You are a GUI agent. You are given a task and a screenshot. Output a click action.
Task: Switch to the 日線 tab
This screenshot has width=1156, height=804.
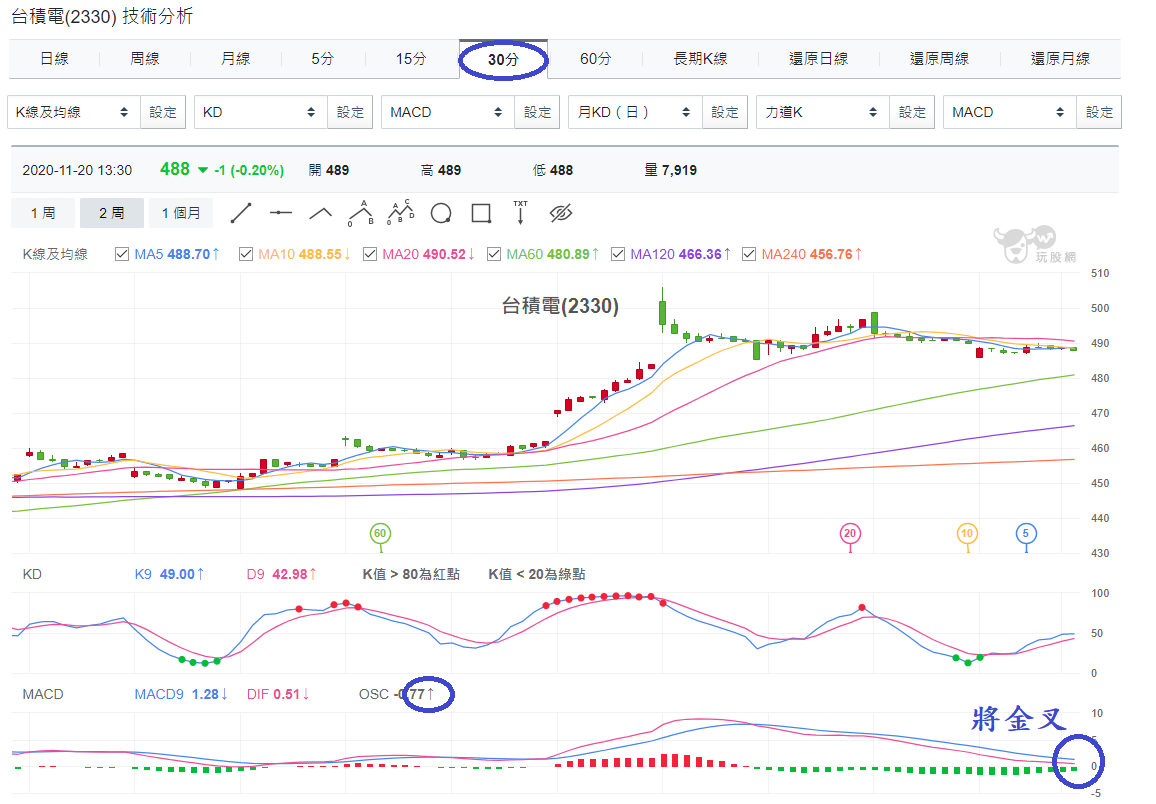(x=54, y=59)
